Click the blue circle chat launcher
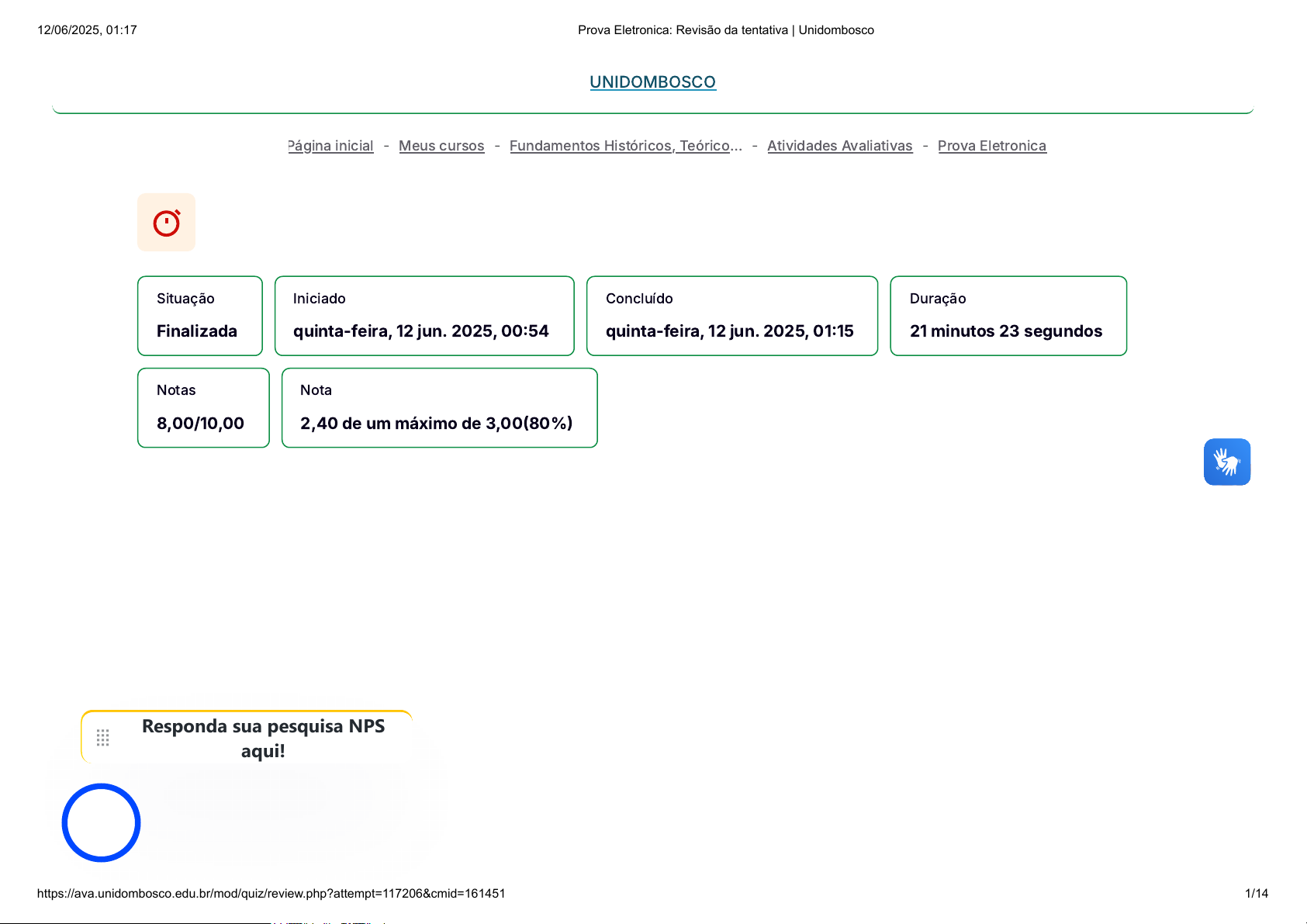 (101, 822)
